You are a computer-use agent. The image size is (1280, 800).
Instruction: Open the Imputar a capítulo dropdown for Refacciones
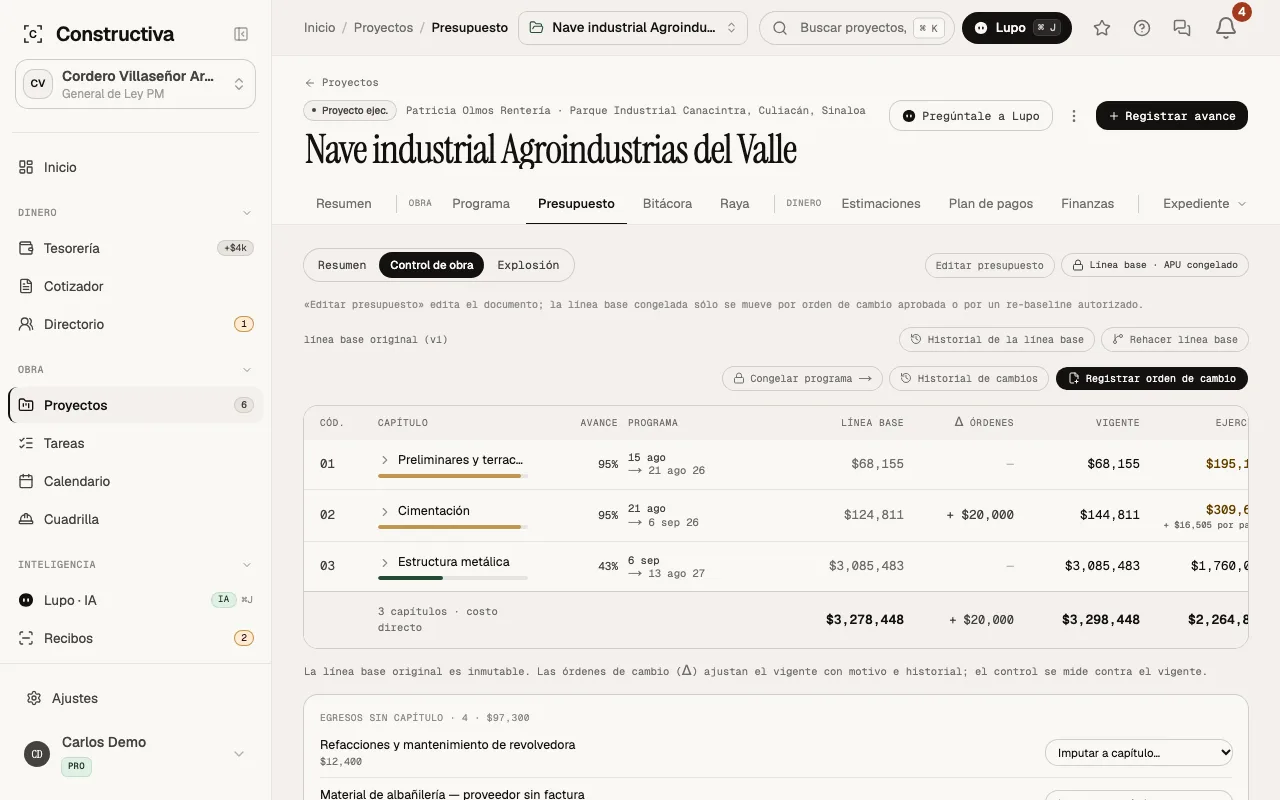1139,752
